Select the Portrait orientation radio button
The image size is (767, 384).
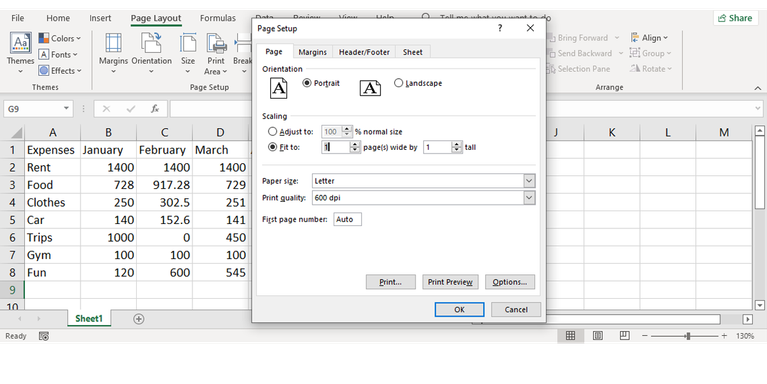[x=307, y=83]
